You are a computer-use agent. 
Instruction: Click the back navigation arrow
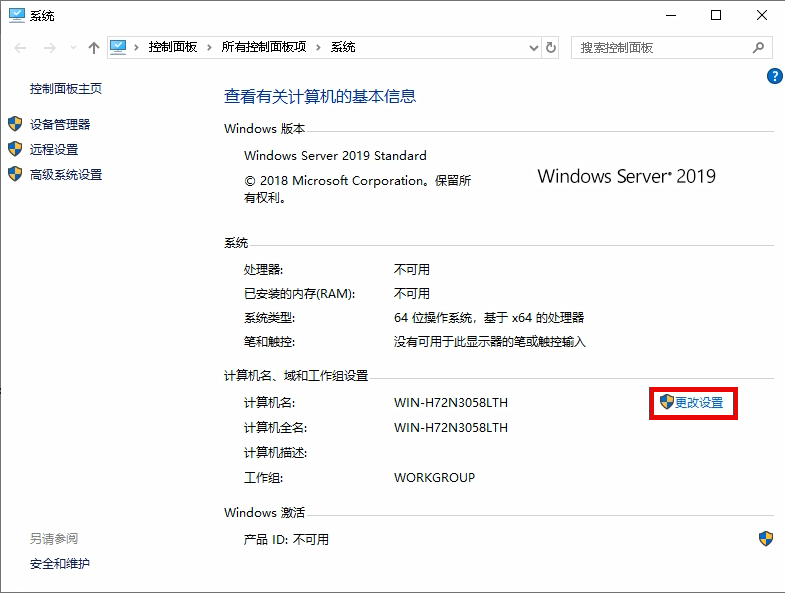[x=21, y=47]
